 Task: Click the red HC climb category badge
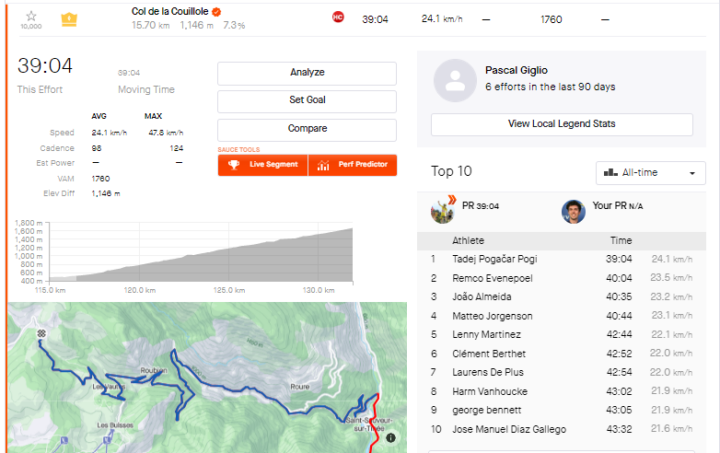click(338, 18)
